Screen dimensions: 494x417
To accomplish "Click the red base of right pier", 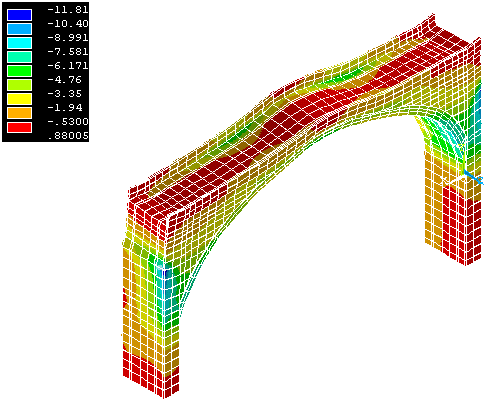I will click(x=462, y=227).
